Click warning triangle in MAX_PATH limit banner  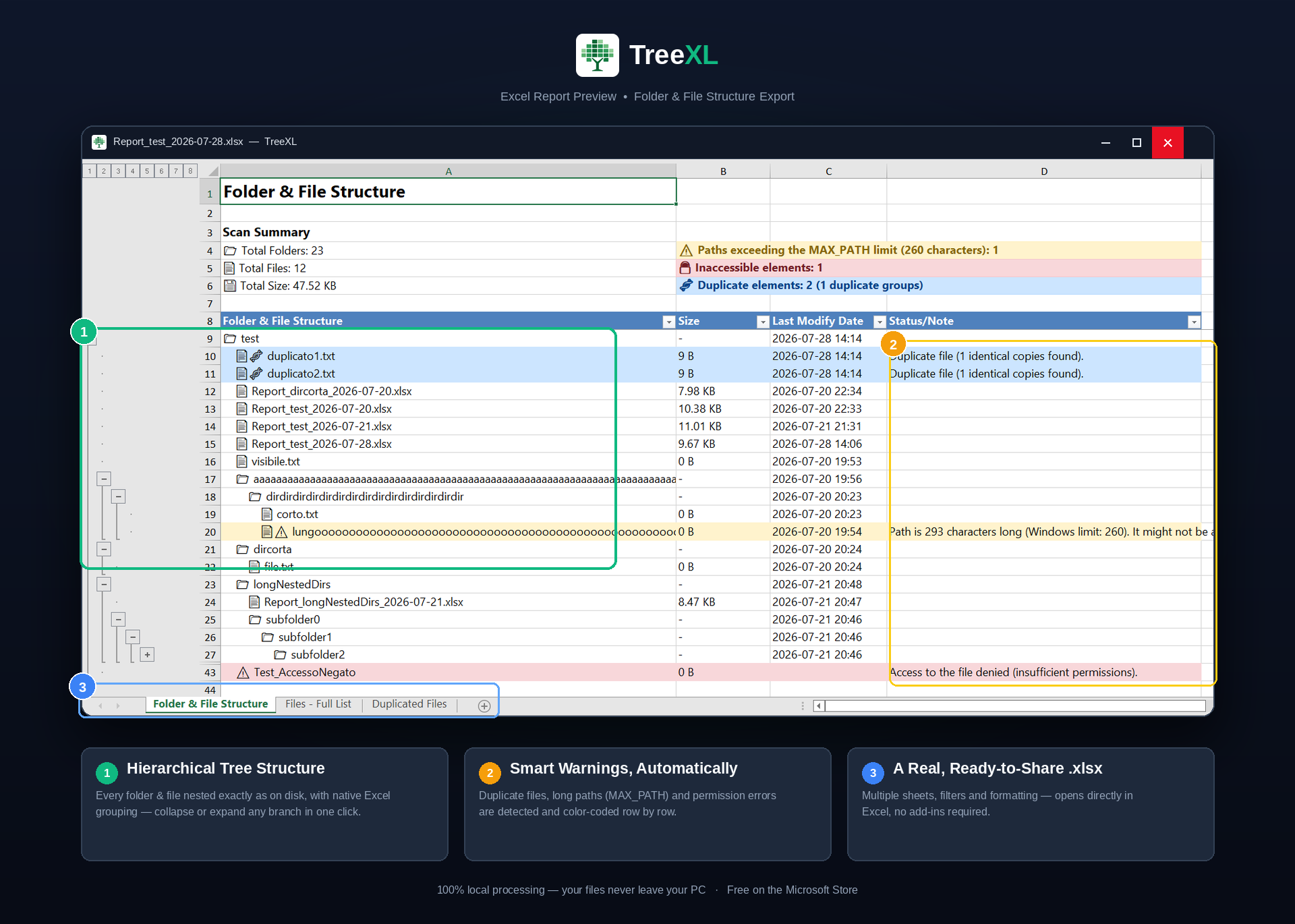[687, 250]
